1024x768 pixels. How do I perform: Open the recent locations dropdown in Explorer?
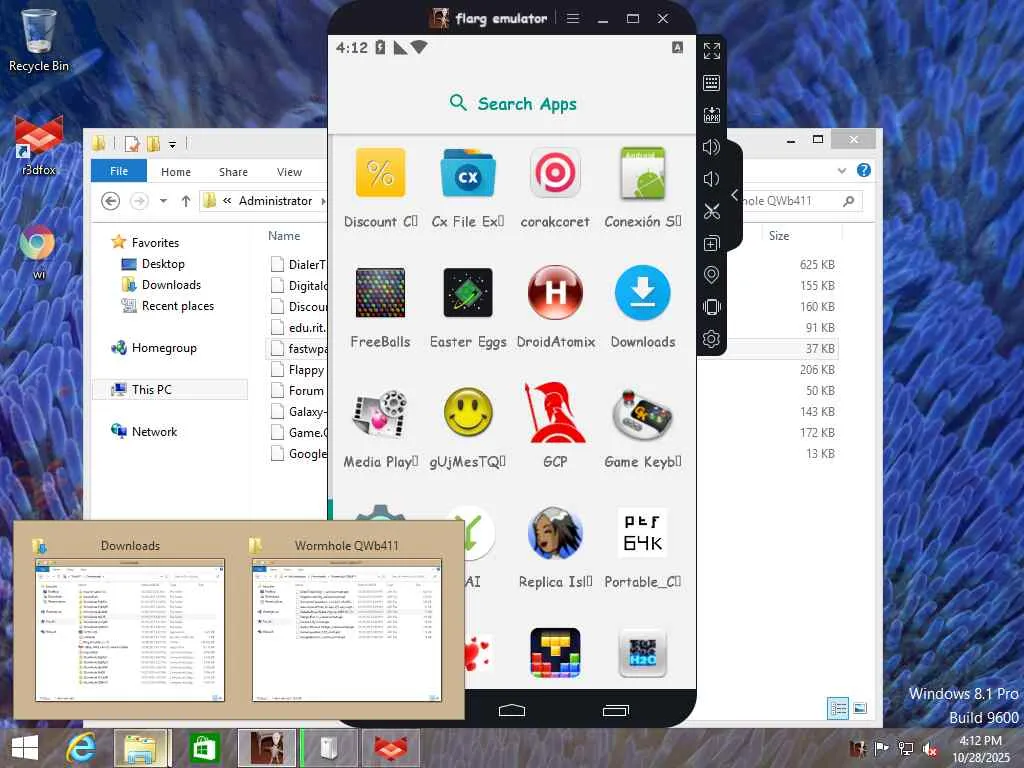[163, 201]
